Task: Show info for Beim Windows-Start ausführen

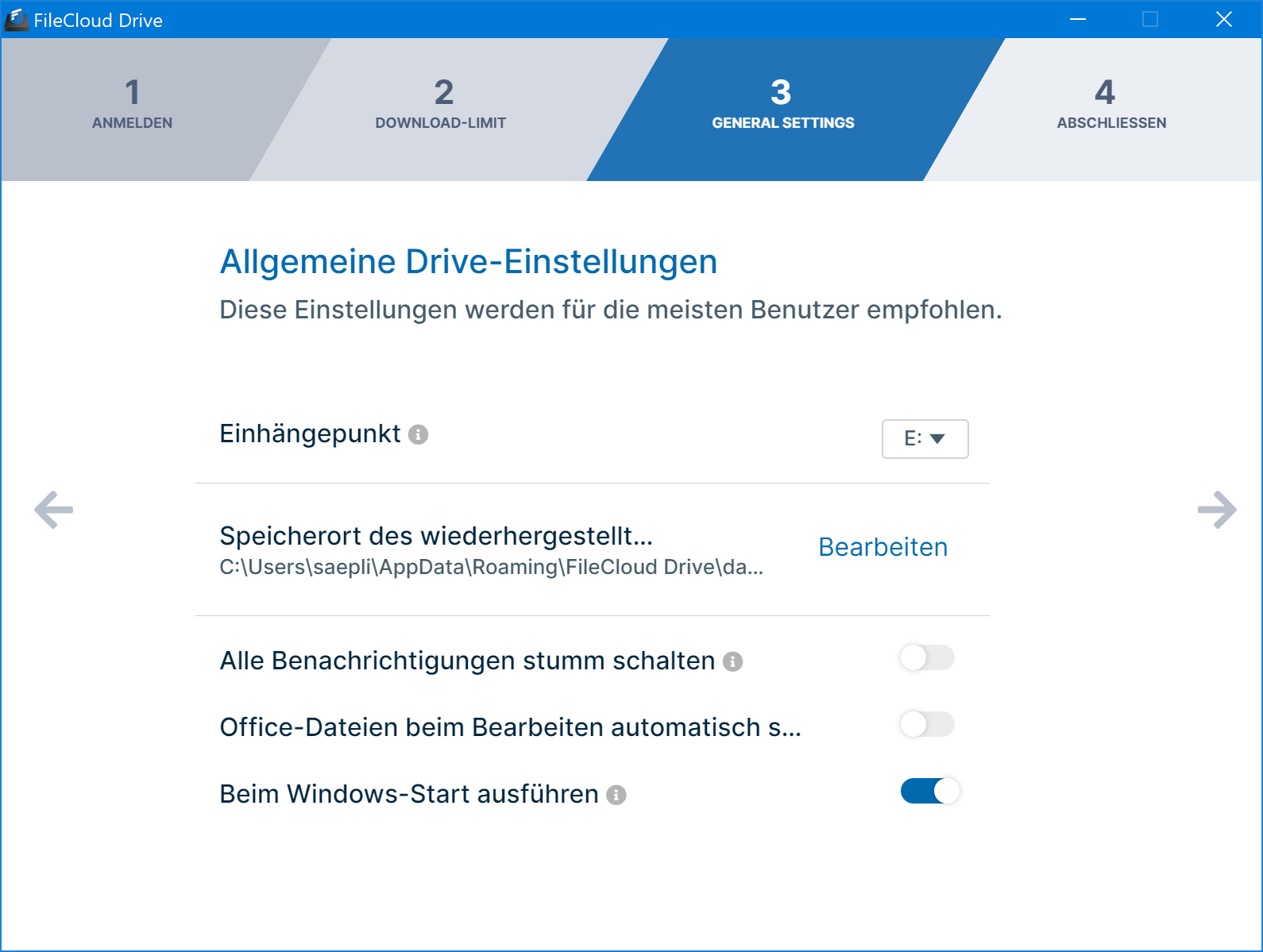Action: tap(616, 795)
